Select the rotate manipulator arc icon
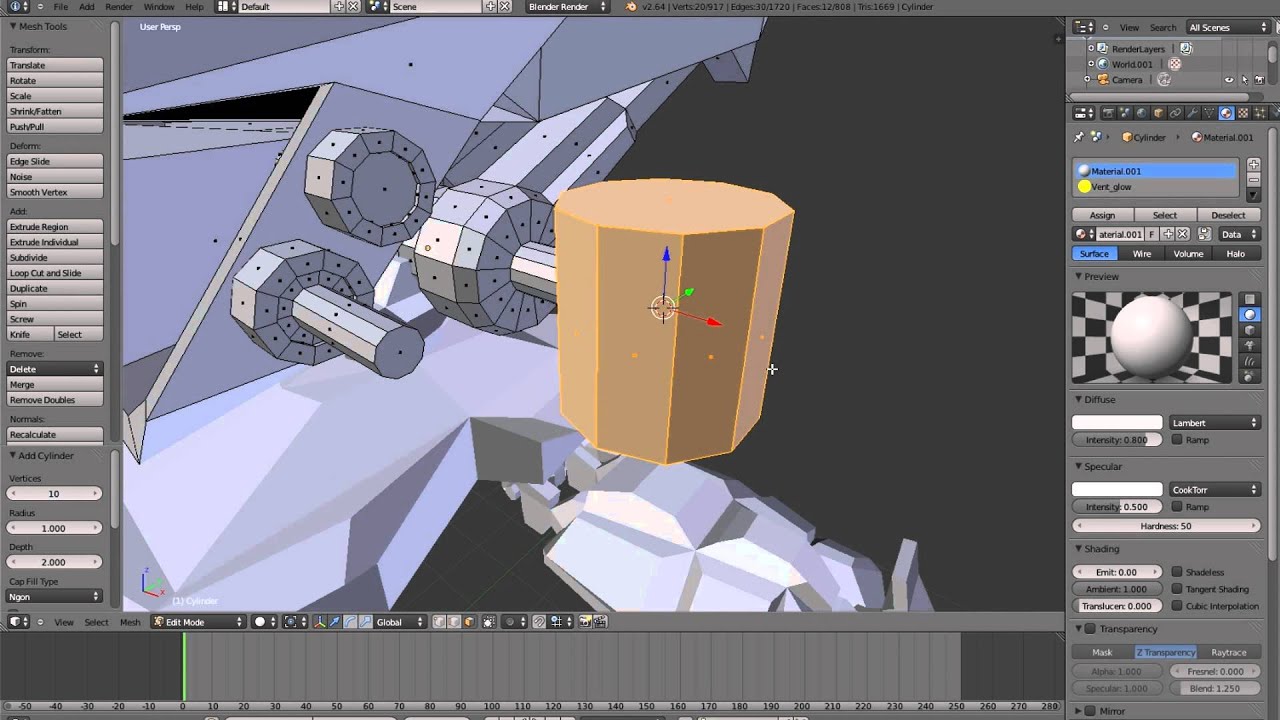The image size is (1280, 720). click(x=348, y=622)
